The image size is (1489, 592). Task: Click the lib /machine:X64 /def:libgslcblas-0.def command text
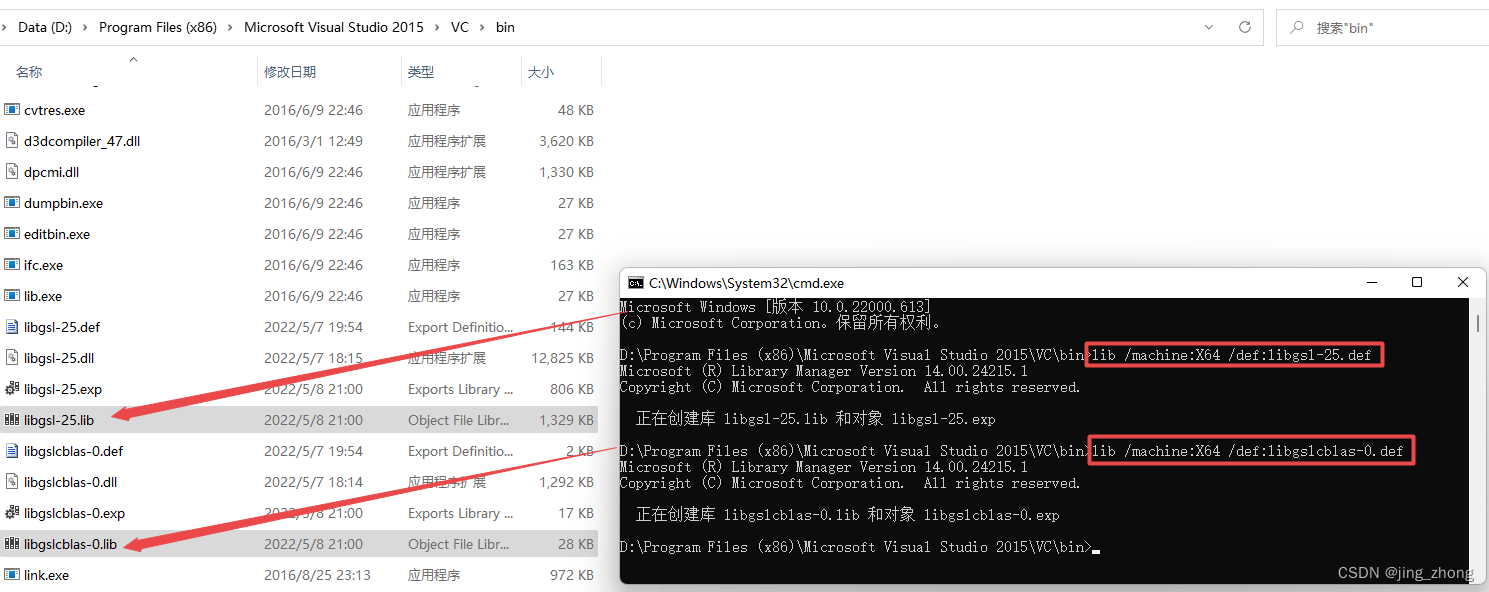click(1250, 451)
